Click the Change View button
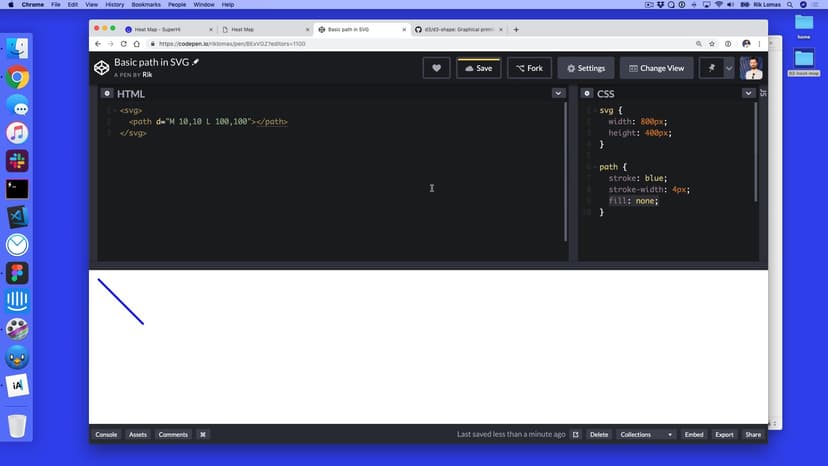828x466 pixels. [x=656, y=68]
